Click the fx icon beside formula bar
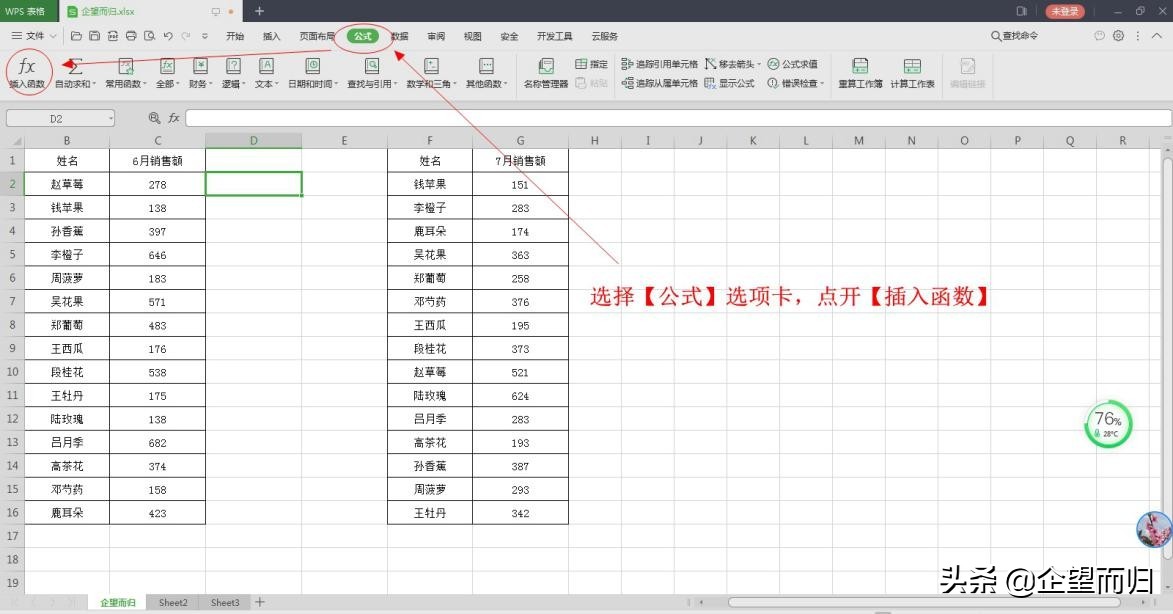Image resolution: width=1173 pixels, height=614 pixels. point(174,118)
